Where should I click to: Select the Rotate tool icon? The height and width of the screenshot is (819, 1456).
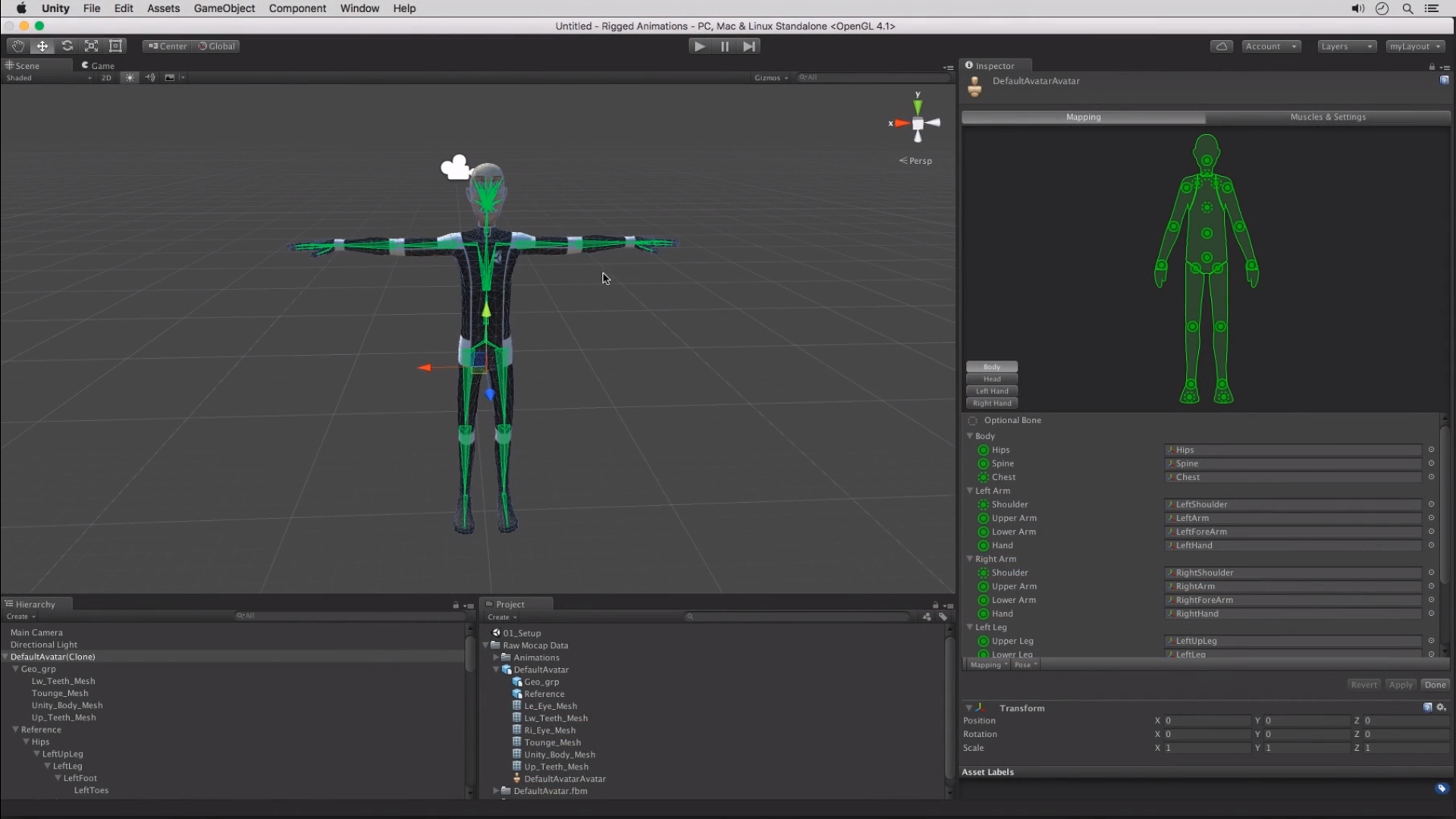pyautogui.click(x=67, y=46)
